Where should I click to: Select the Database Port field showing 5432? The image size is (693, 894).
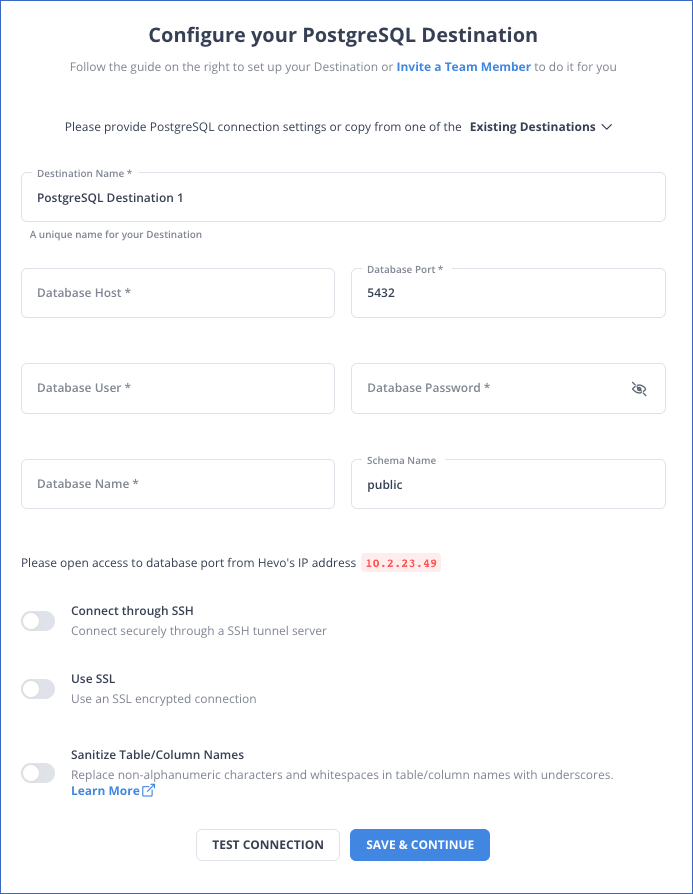(508, 293)
